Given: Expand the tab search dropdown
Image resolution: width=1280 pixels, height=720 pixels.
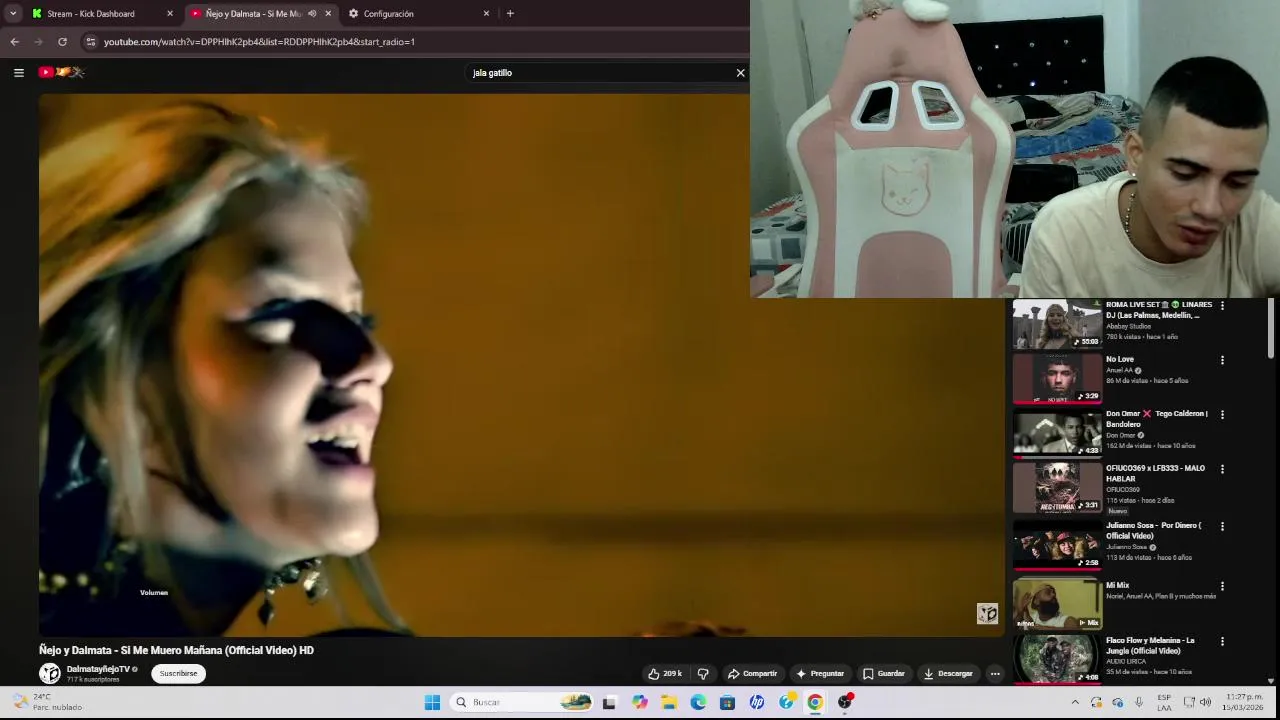Looking at the screenshot, I should (13, 14).
